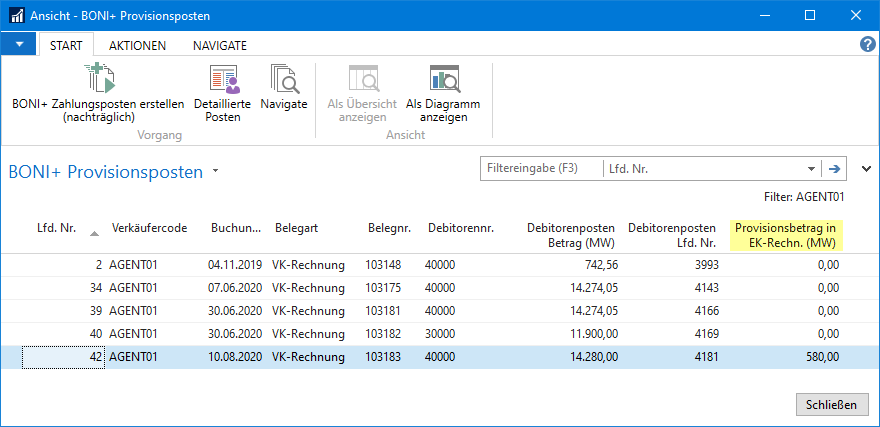Open the Lfd. Nr. filter field dropdown
The width and height of the screenshot is (880, 427).
[x=811, y=169]
